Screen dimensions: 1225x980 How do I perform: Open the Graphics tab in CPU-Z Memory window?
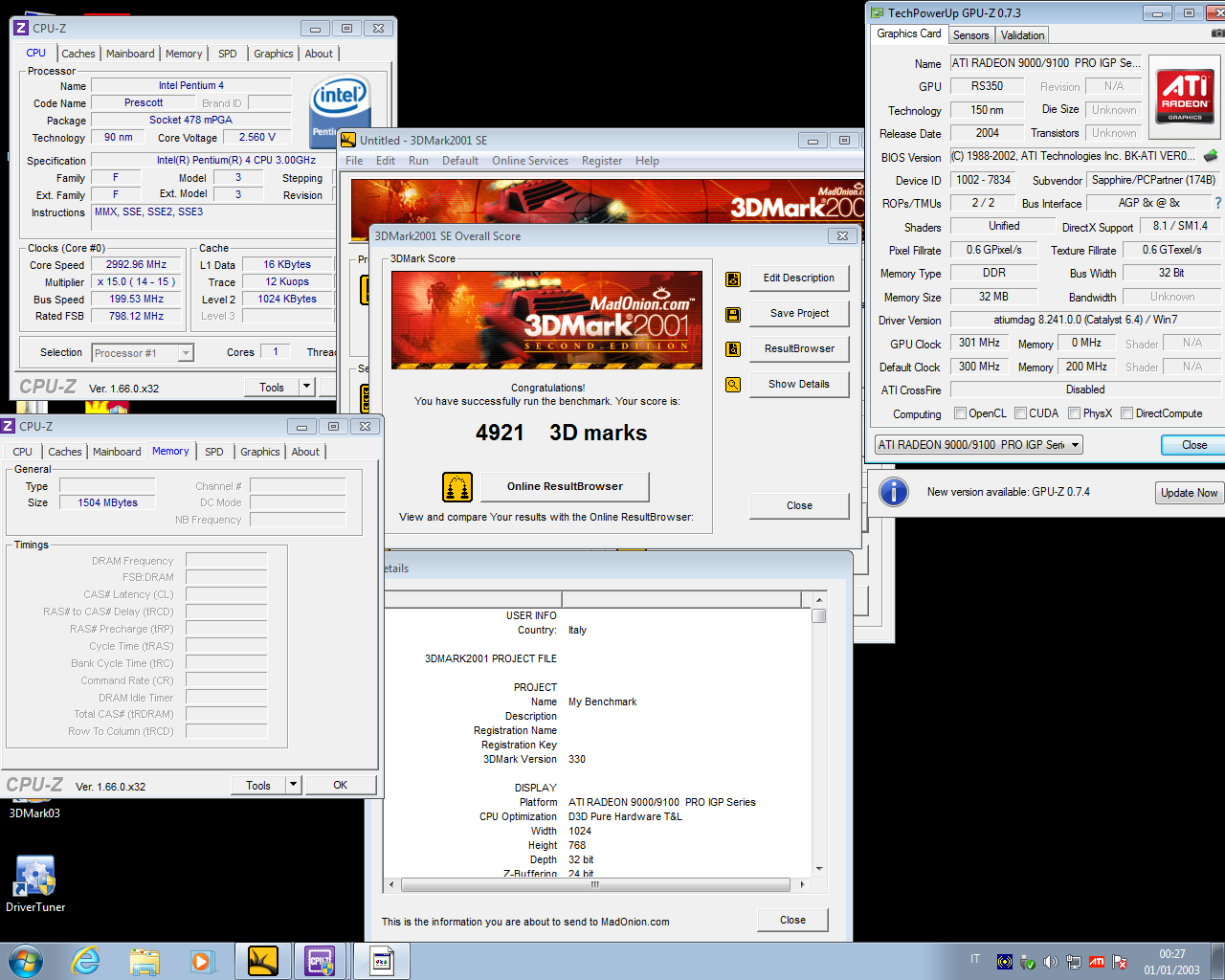click(260, 452)
